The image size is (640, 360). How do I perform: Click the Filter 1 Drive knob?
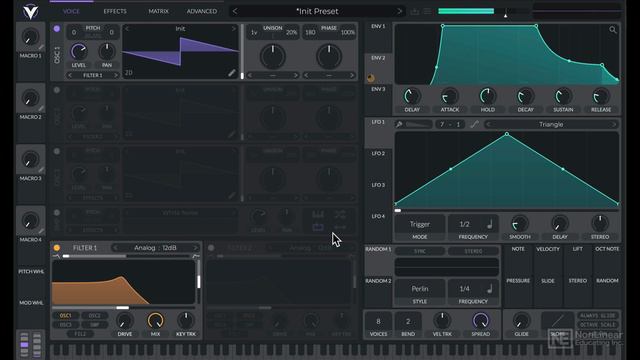click(124, 321)
